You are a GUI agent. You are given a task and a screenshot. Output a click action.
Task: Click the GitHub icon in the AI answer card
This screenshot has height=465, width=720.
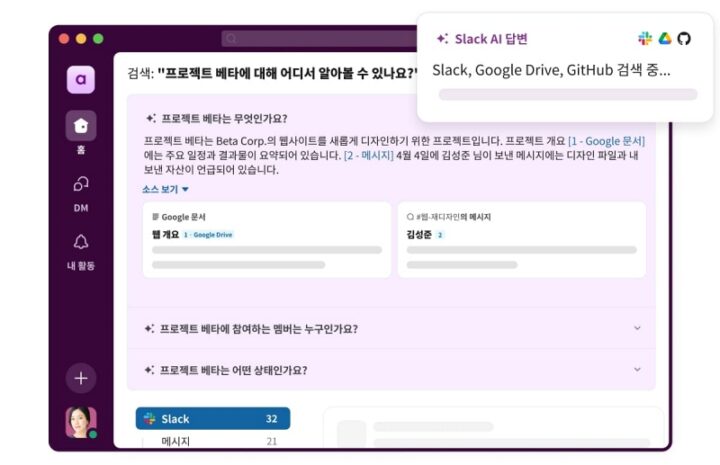(x=684, y=39)
